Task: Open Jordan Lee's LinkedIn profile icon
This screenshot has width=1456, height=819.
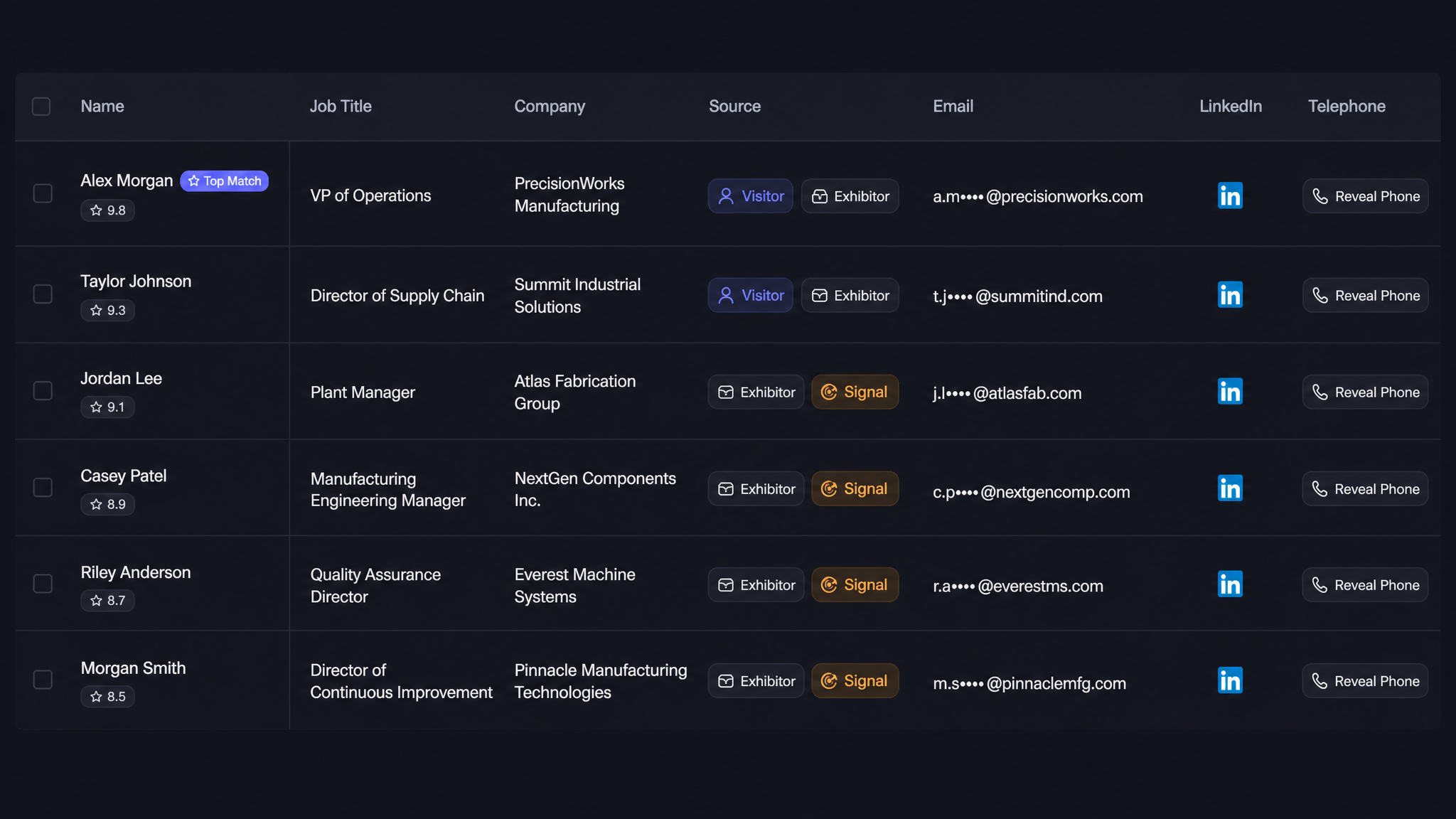Action: (1230, 391)
